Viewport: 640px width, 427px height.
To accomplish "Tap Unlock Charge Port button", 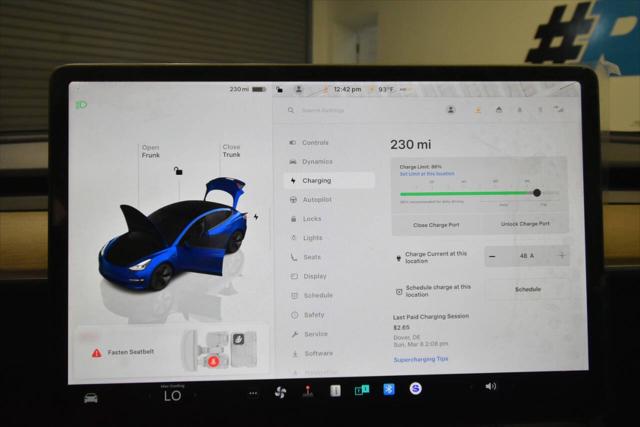I will [x=525, y=224].
